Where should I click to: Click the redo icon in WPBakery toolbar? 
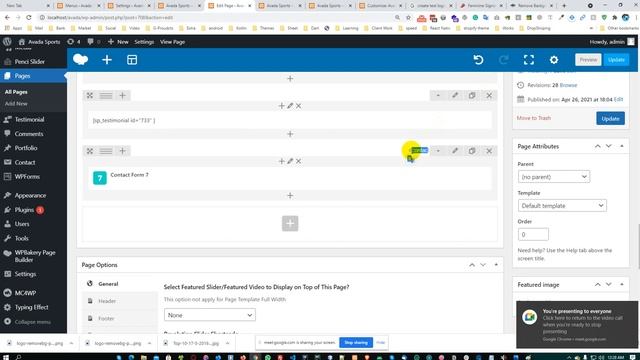(504, 60)
